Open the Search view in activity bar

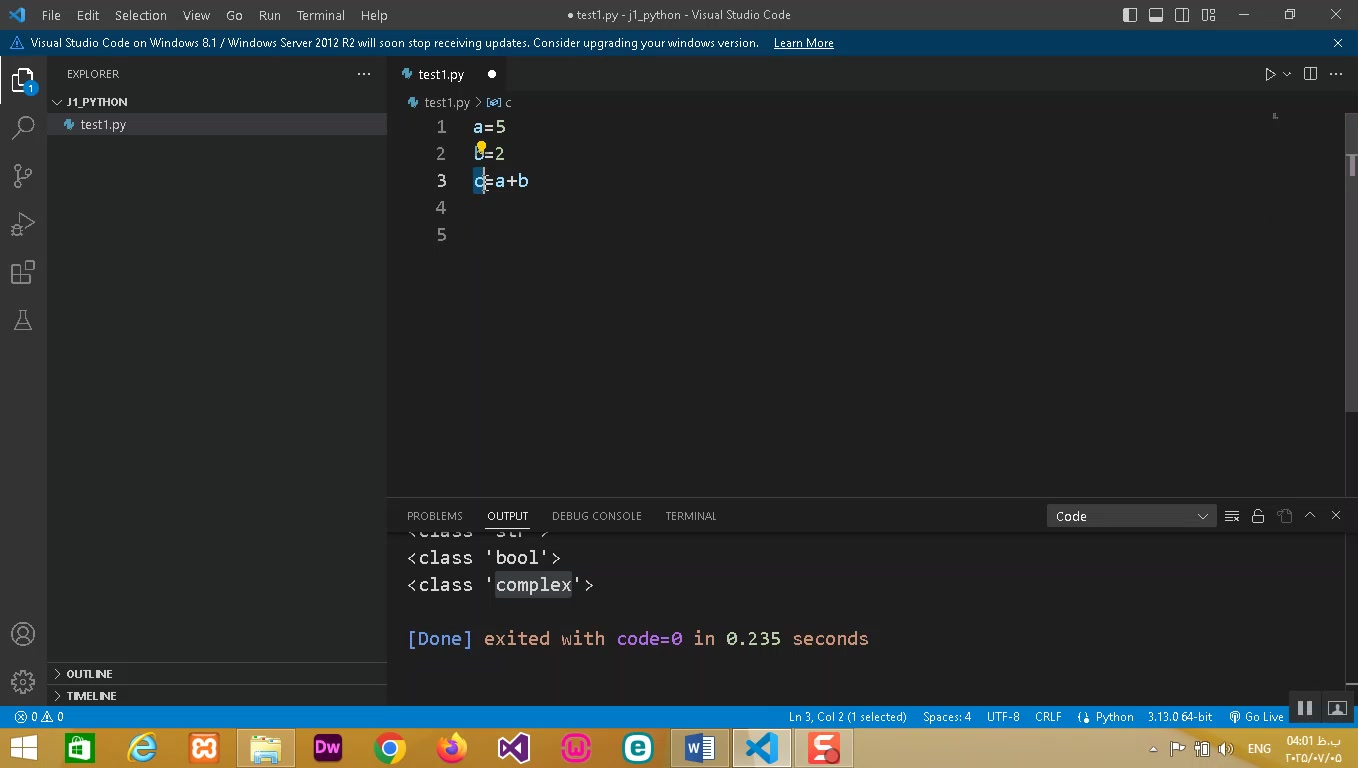[23, 127]
